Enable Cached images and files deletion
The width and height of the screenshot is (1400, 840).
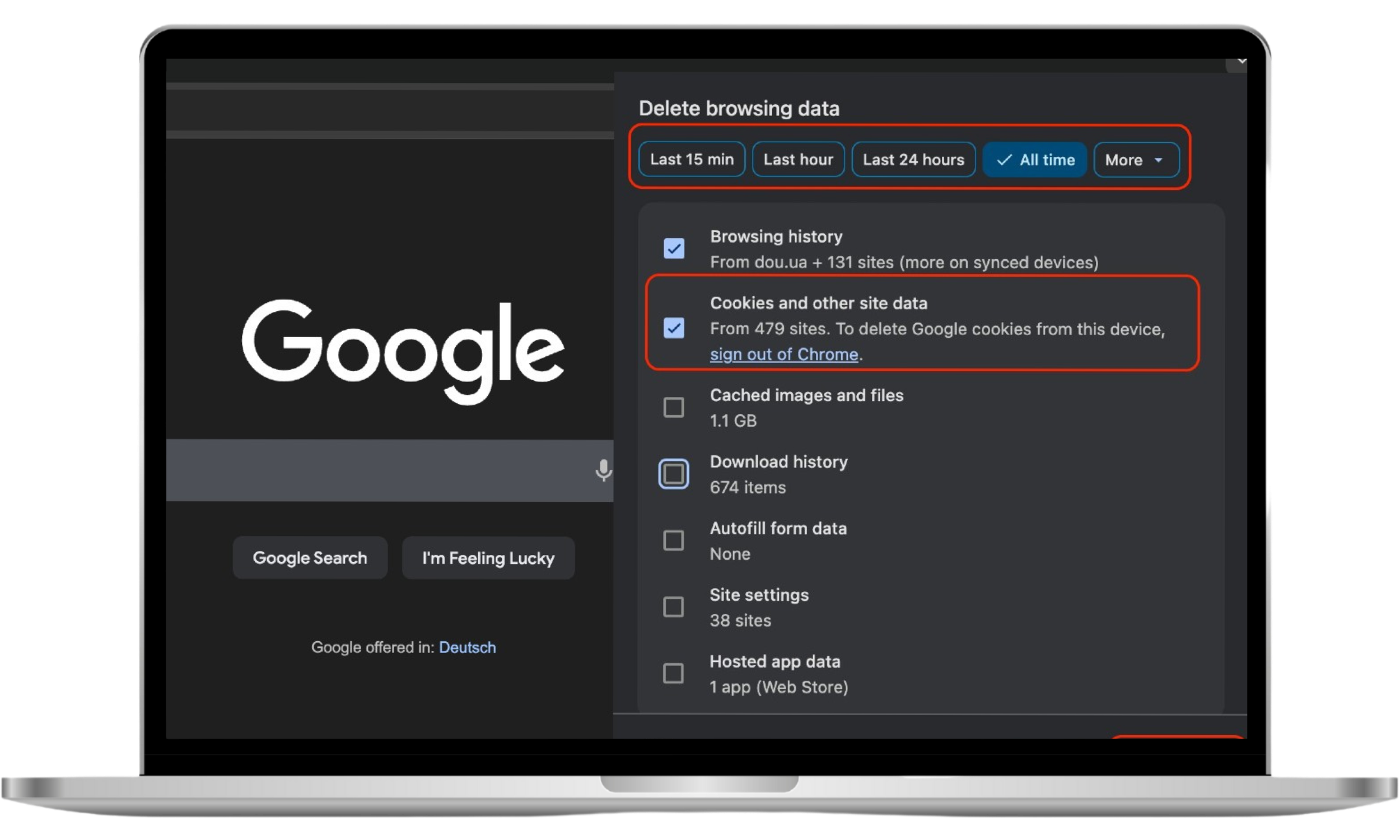click(x=674, y=407)
